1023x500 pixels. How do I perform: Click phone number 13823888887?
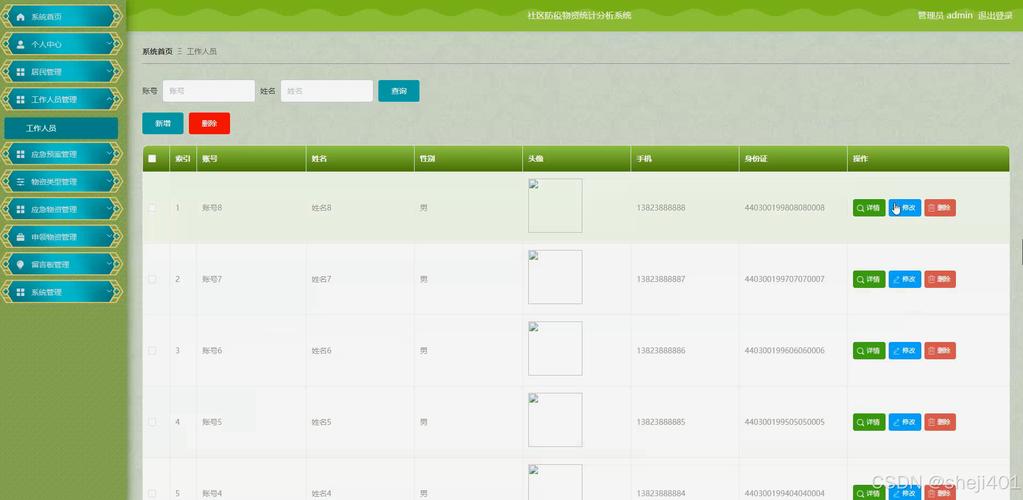pyautogui.click(x=661, y=279)
